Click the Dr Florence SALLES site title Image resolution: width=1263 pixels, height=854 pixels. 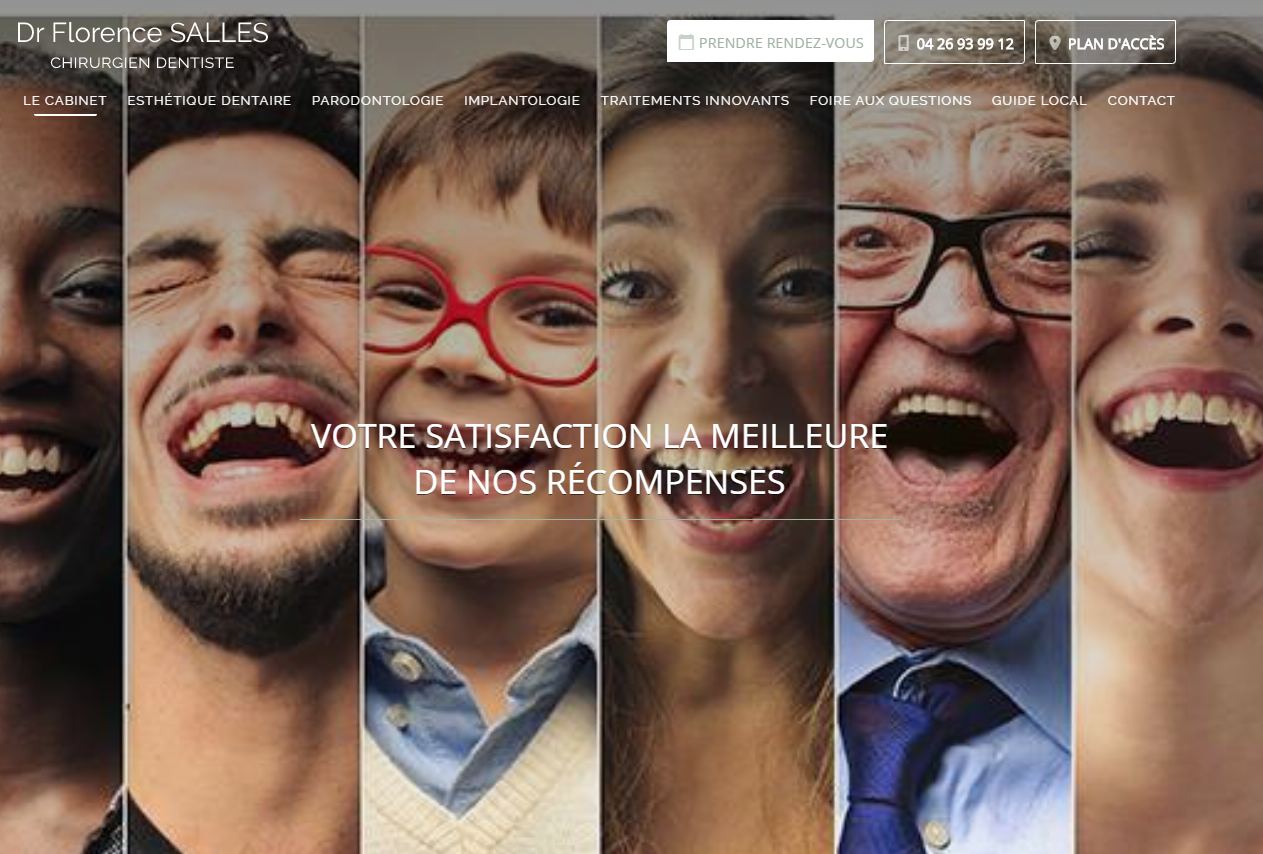(x=142, y=33)
